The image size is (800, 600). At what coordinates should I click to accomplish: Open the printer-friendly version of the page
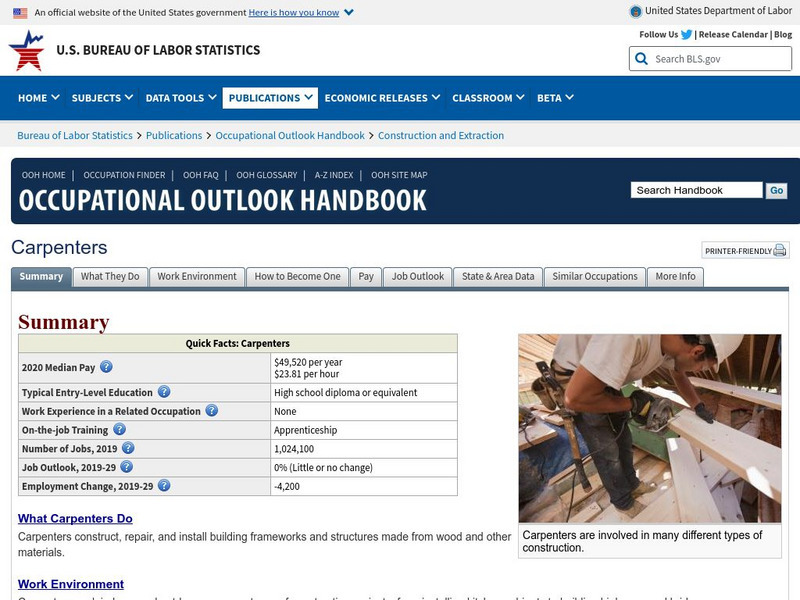coord(743,250)
